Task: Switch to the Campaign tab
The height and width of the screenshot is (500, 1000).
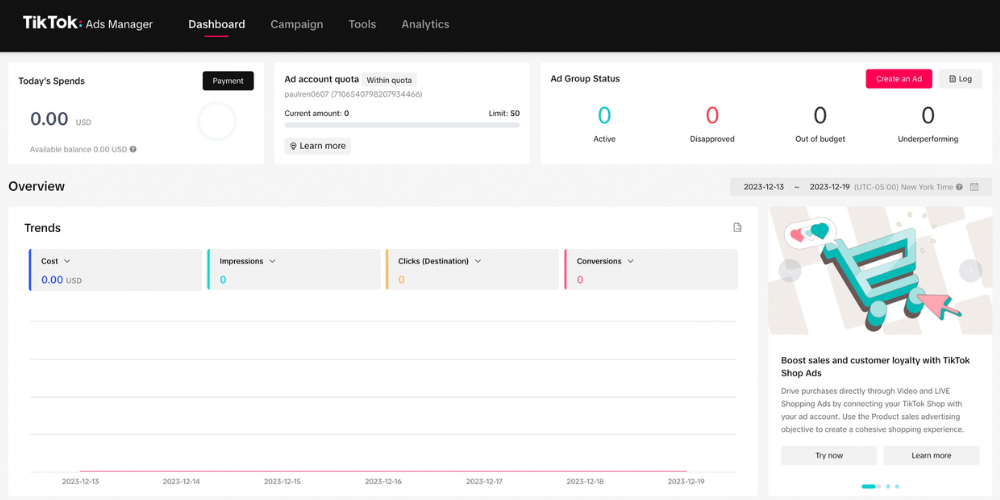Action: pos(297,24)
